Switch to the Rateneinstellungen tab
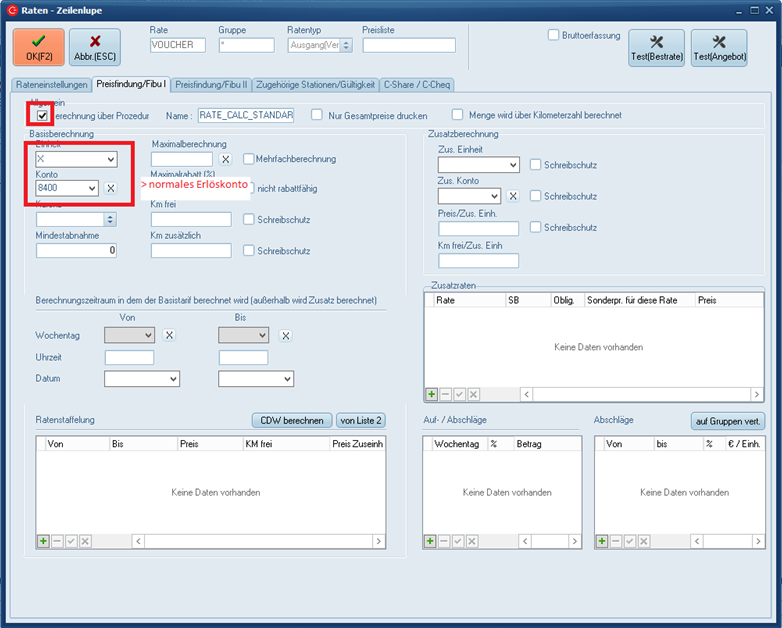Screen dimensions: 782x628 pyautogui.click(x=51, y=85)
